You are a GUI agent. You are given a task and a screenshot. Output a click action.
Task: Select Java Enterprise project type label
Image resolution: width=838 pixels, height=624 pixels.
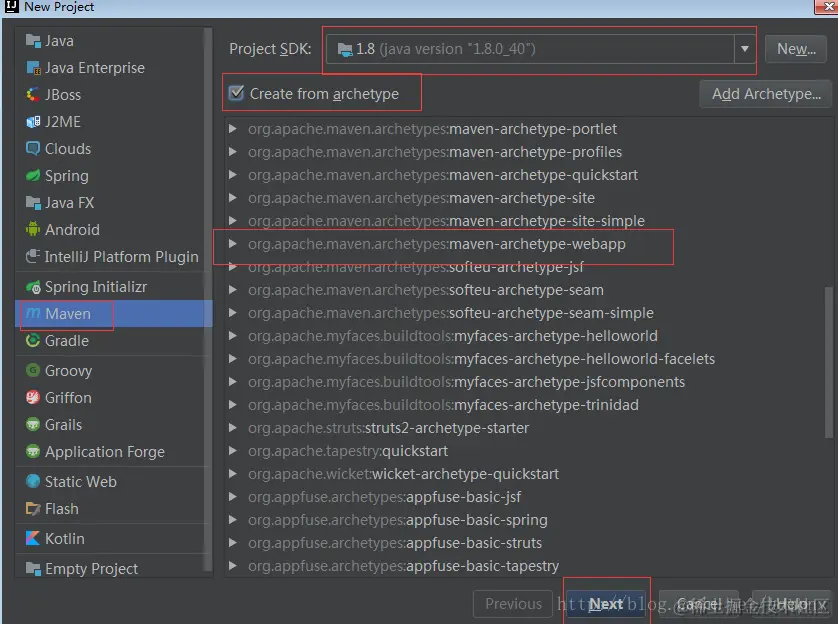pyautogui.click(x=95, y=68)
